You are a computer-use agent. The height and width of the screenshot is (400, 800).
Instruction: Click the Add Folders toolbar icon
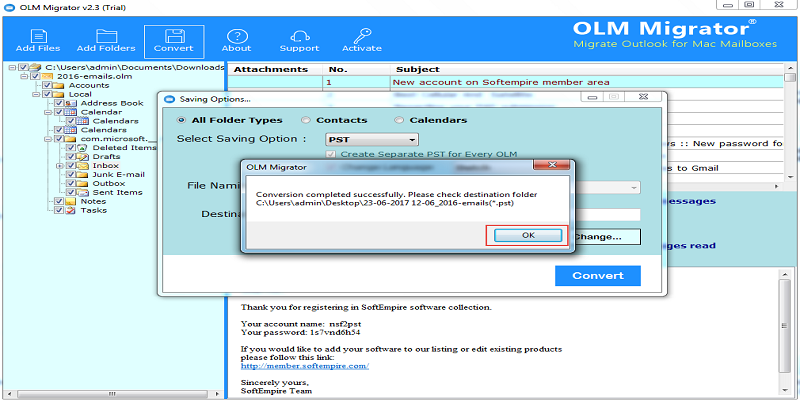(x=106, y=36)
